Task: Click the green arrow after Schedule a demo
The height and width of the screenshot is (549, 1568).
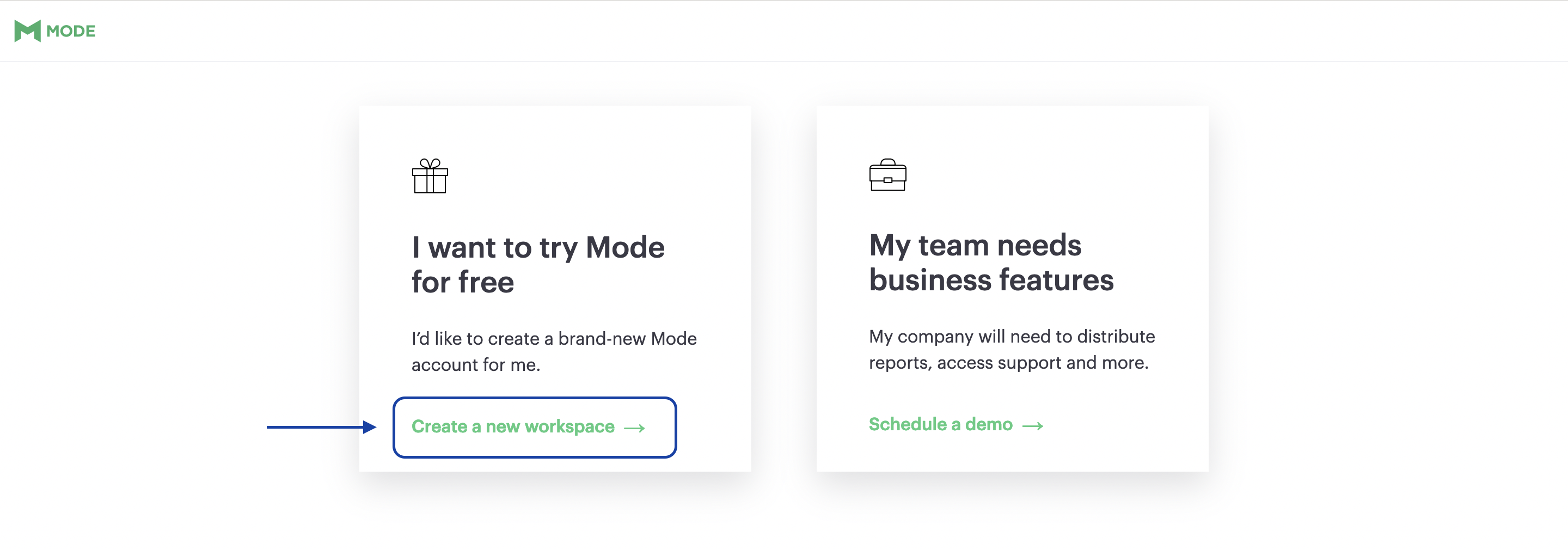Action: (1032, 426)
